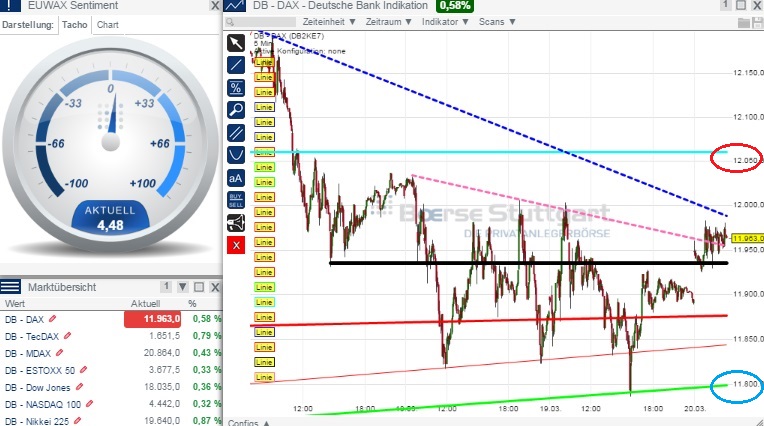
Task: Select the DB - ESTOXX 50 row
Action: pyautogui.click(x=111, y=370)
